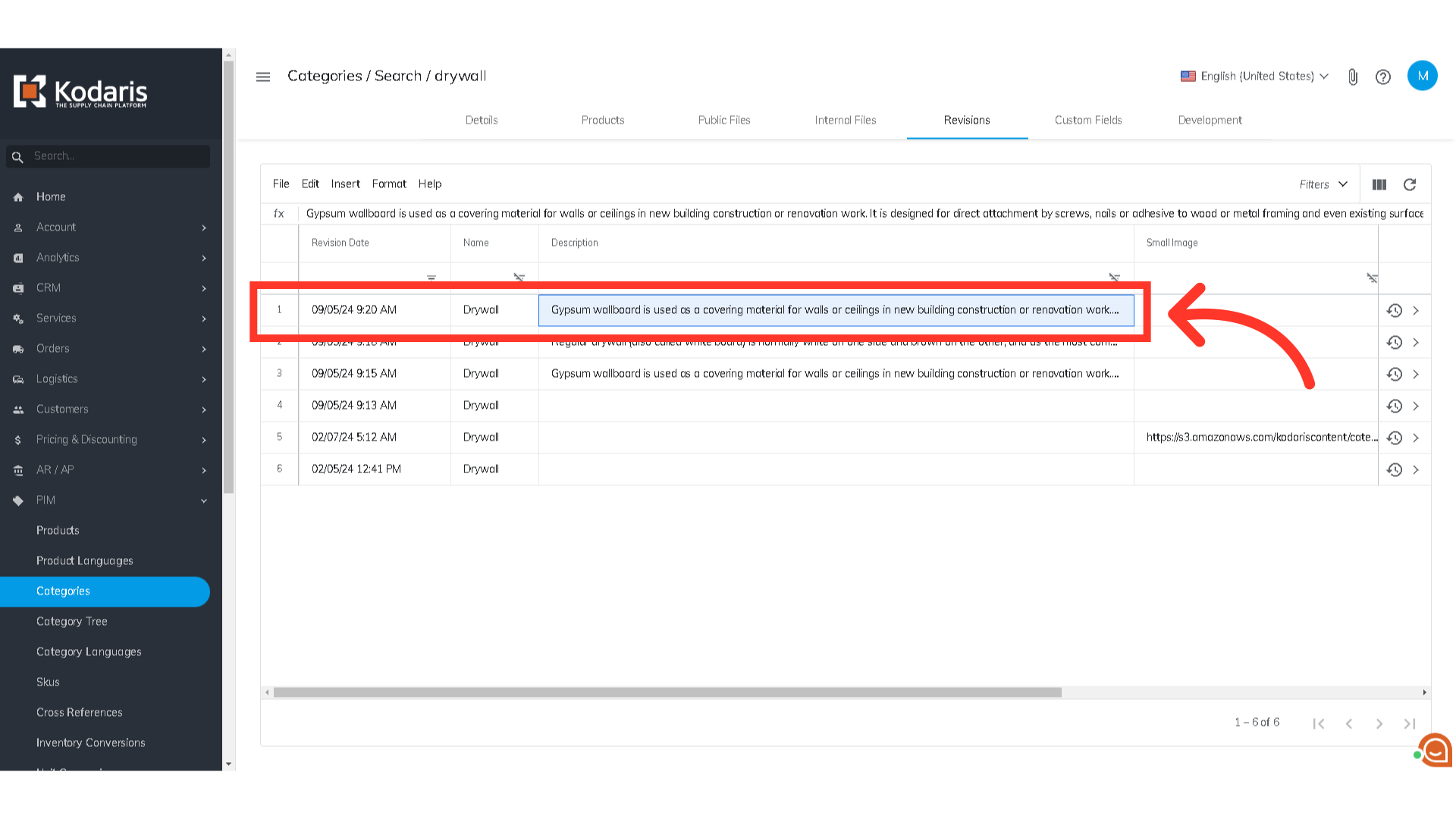The width and height of the screenshot is (1456, 819).
Task: Toggle the Description column filter icon
Action: coord(1114,278)
